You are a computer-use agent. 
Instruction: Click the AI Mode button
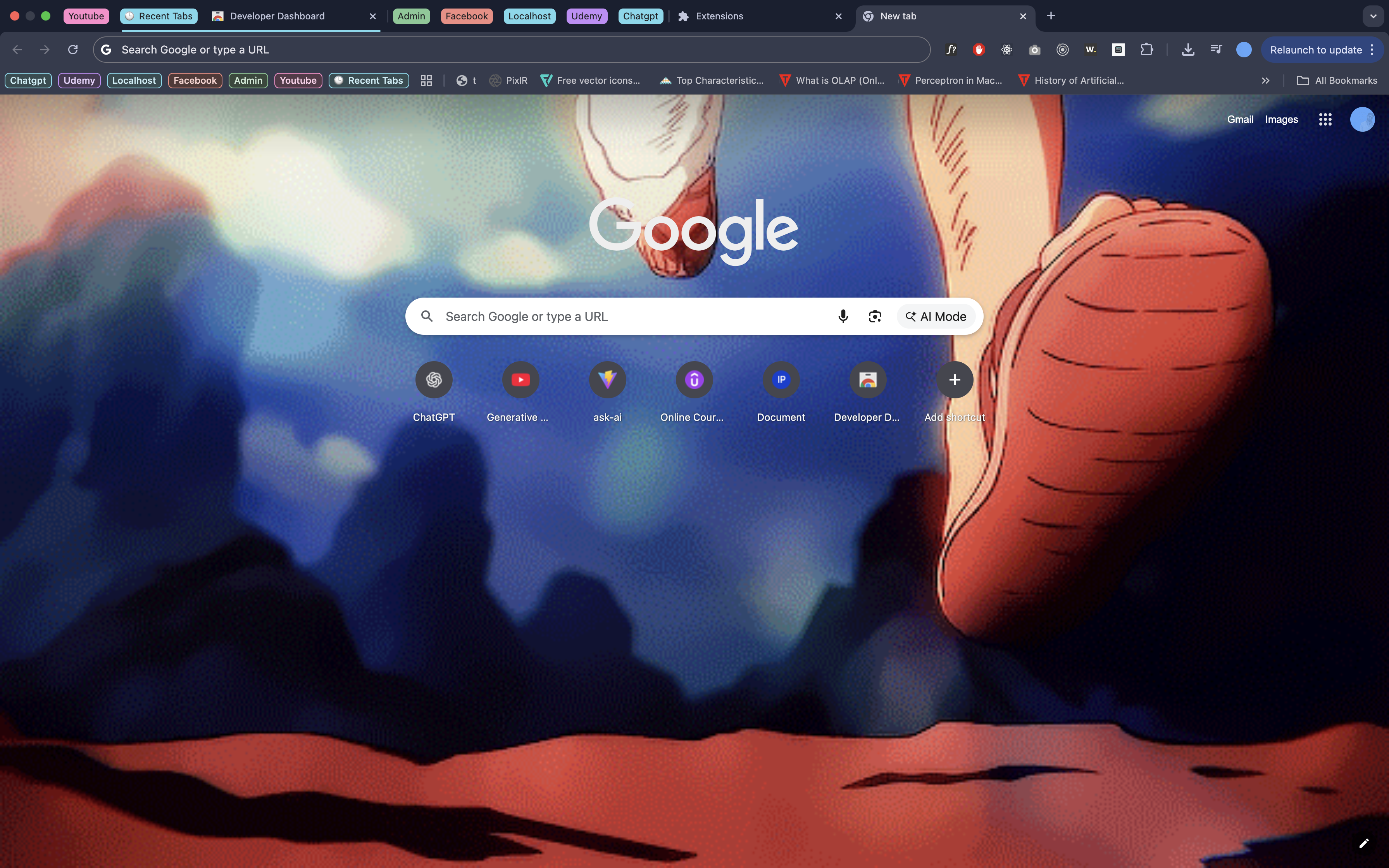click(936, 316)
